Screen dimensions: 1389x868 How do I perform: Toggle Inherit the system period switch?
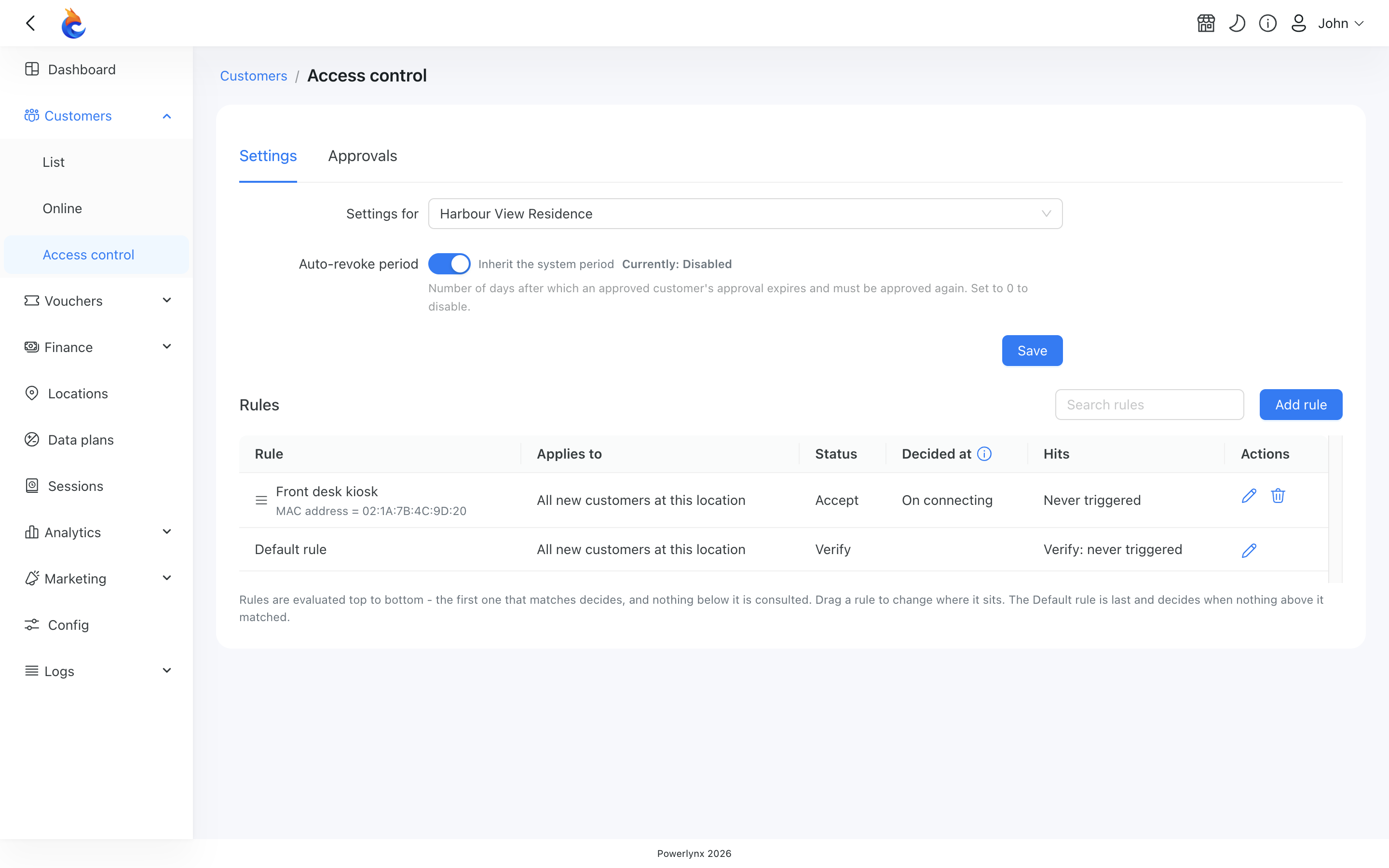point(449,264)
